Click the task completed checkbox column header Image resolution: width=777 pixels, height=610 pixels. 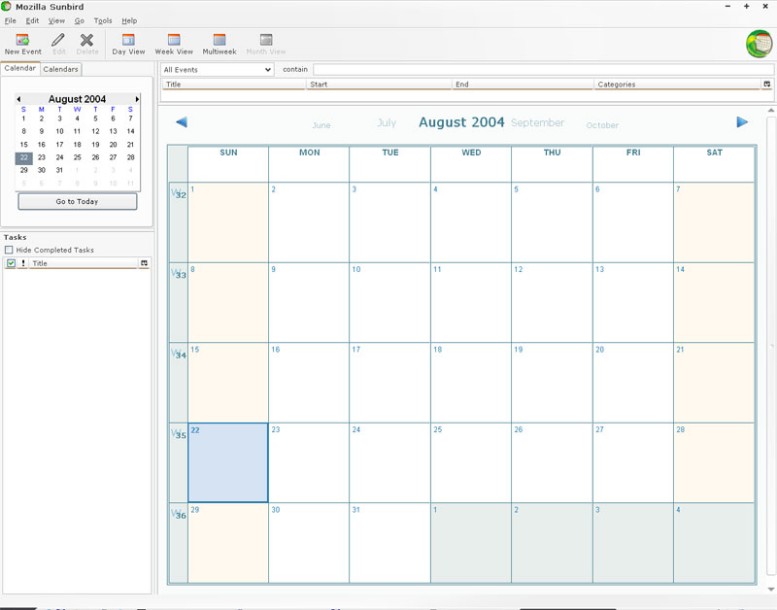[11, 263]
